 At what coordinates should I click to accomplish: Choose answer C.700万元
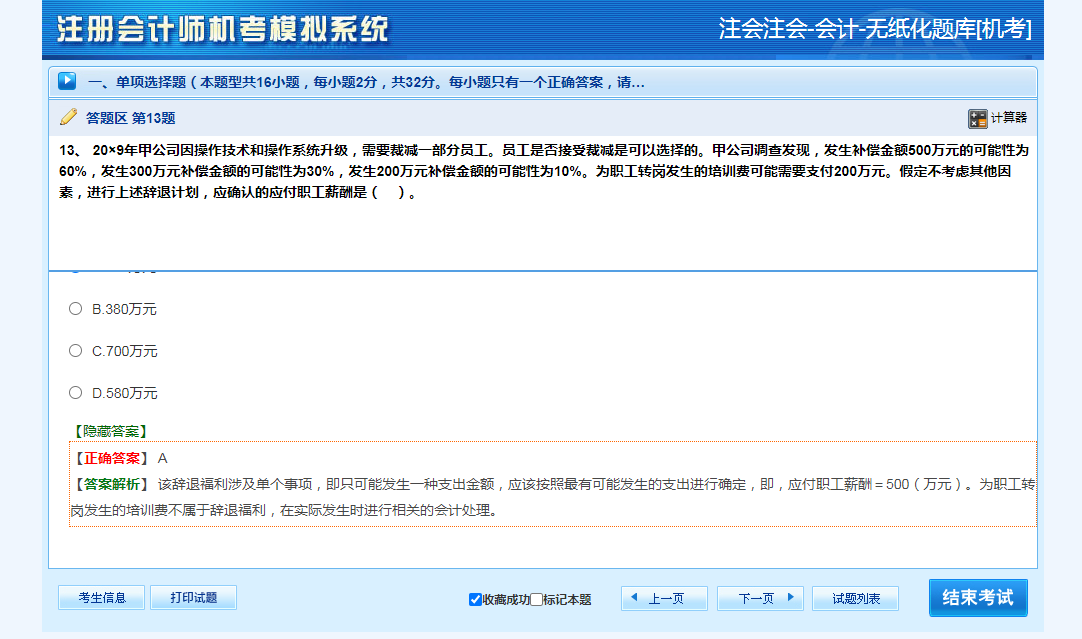tap(75, 351)
